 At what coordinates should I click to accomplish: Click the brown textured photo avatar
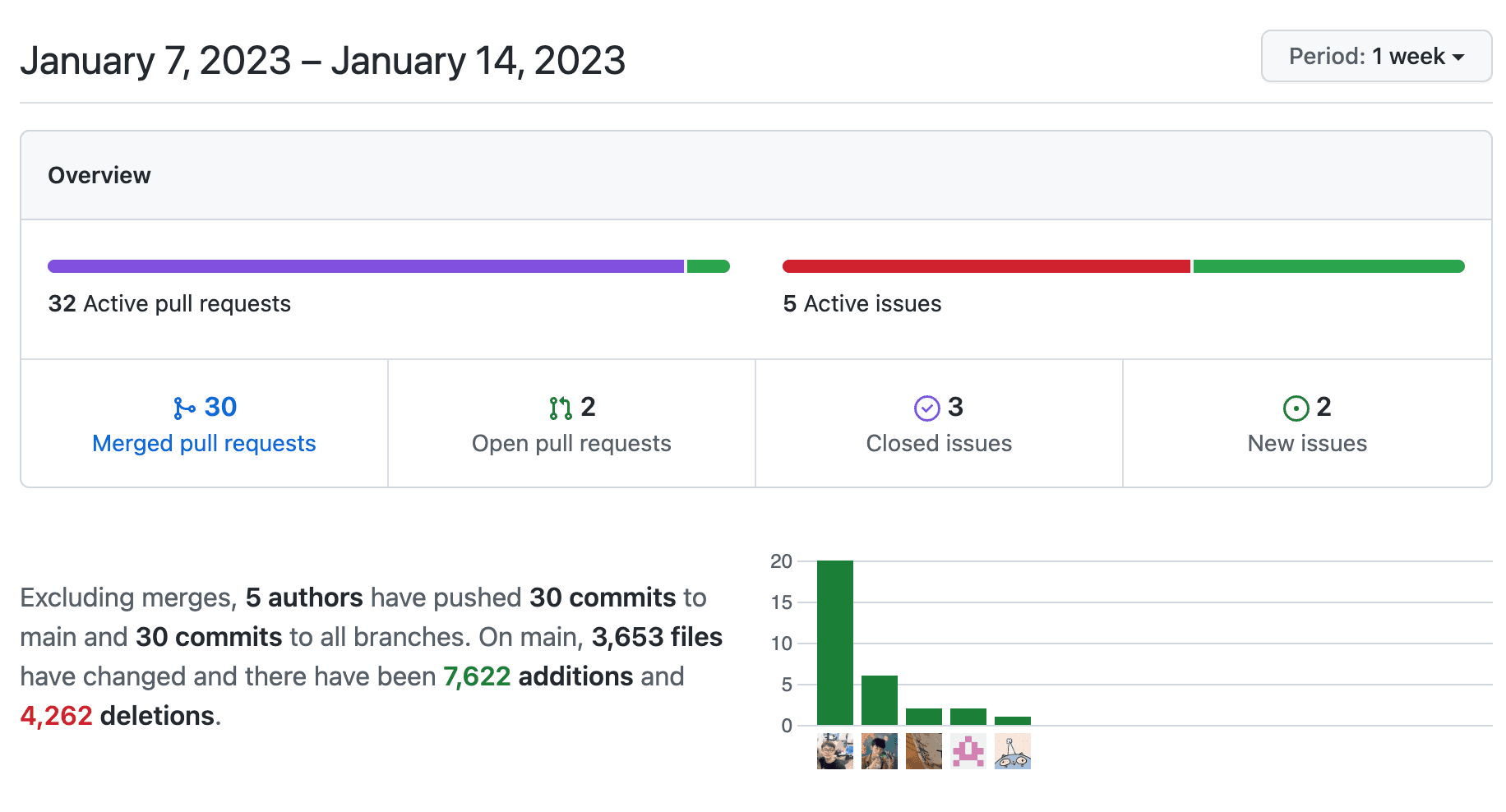[x=924, y=751]
